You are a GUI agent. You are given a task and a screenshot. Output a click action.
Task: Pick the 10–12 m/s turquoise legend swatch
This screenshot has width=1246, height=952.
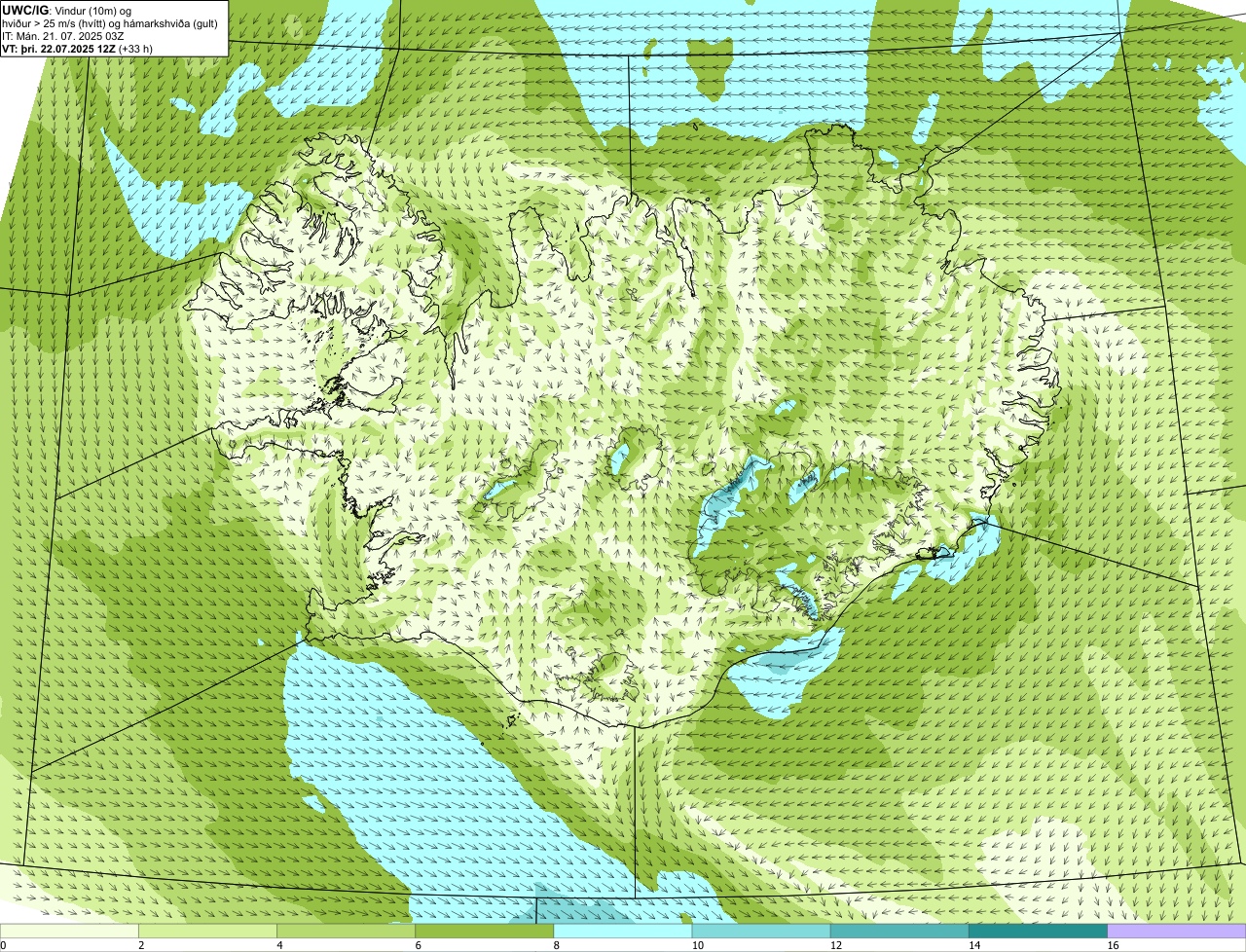pos(761,932)
